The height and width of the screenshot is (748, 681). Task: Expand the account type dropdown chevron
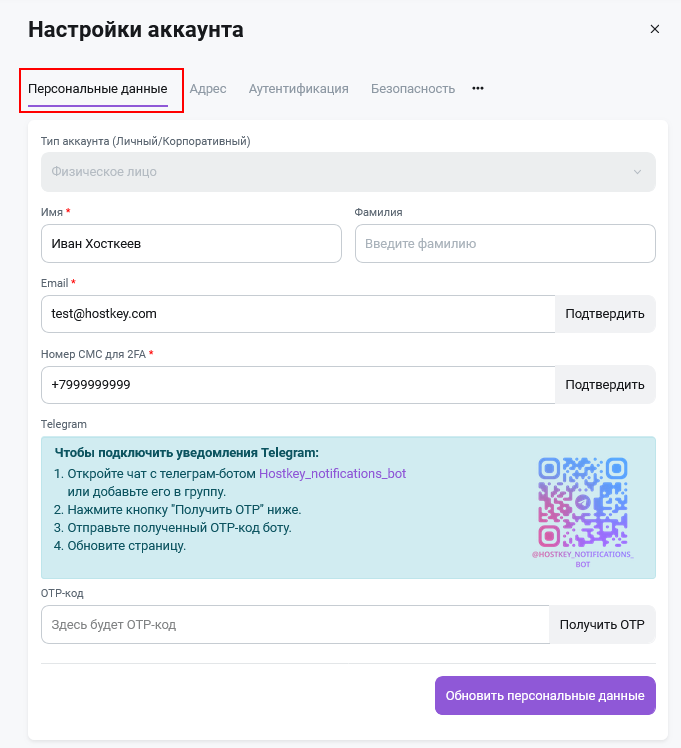click(637, 172)
